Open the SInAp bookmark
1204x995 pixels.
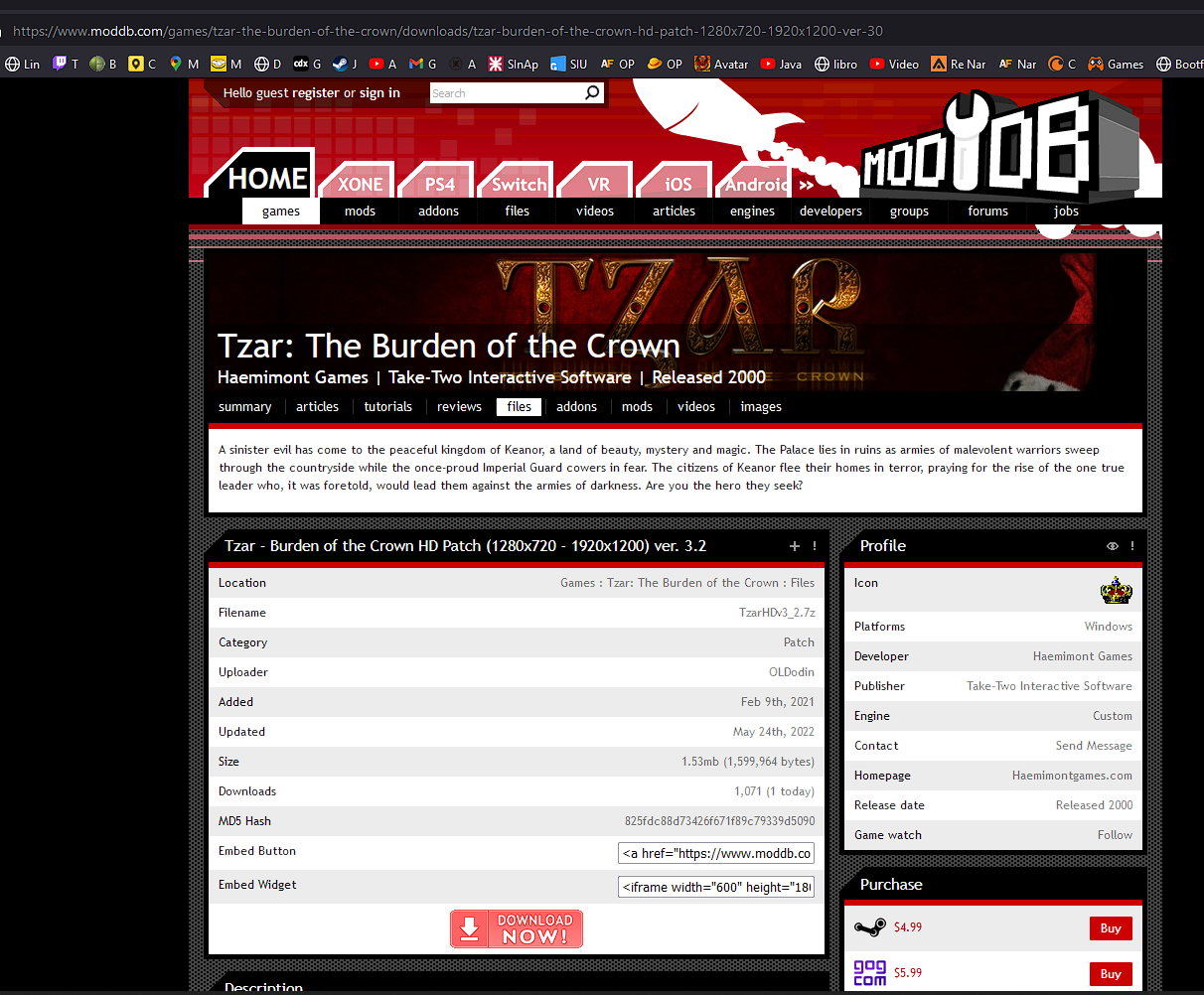pyautogui.click(x=514, y=64)
